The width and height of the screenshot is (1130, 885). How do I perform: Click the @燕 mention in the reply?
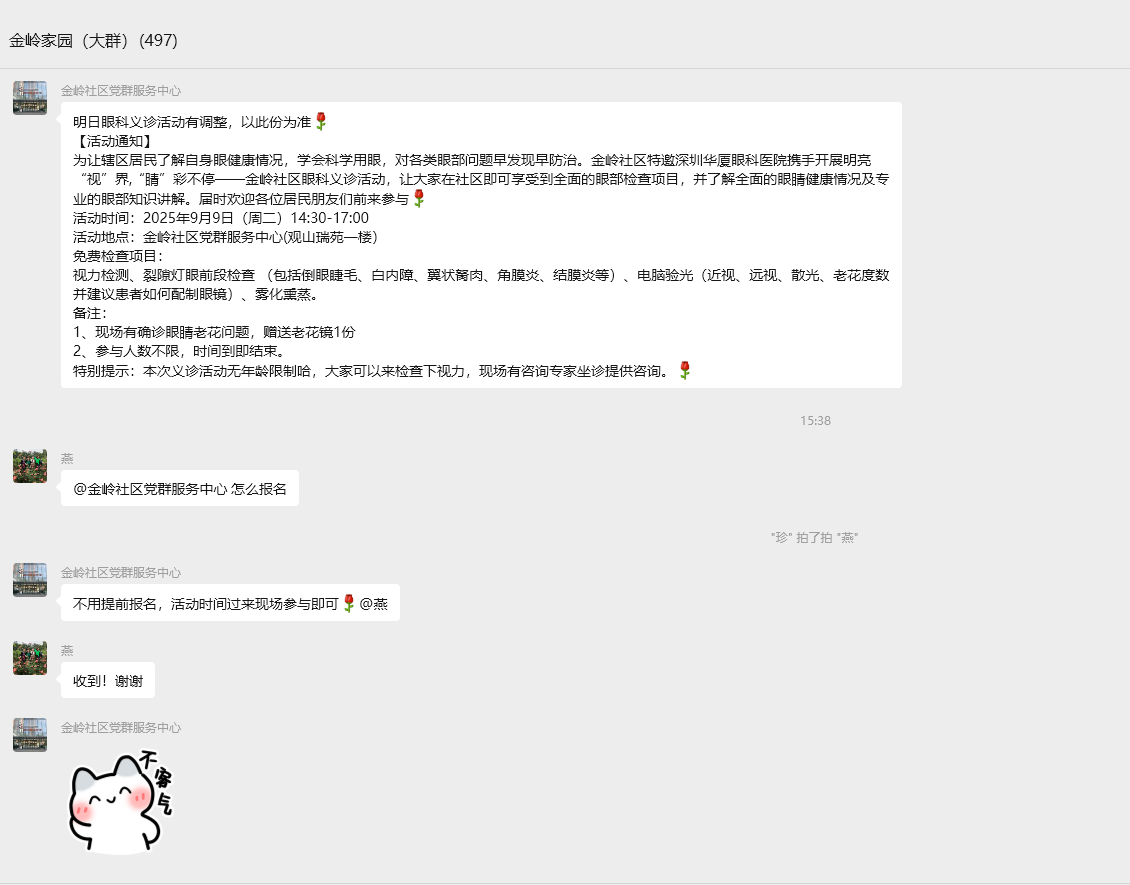pyautogui.click(x=373, y=603)
